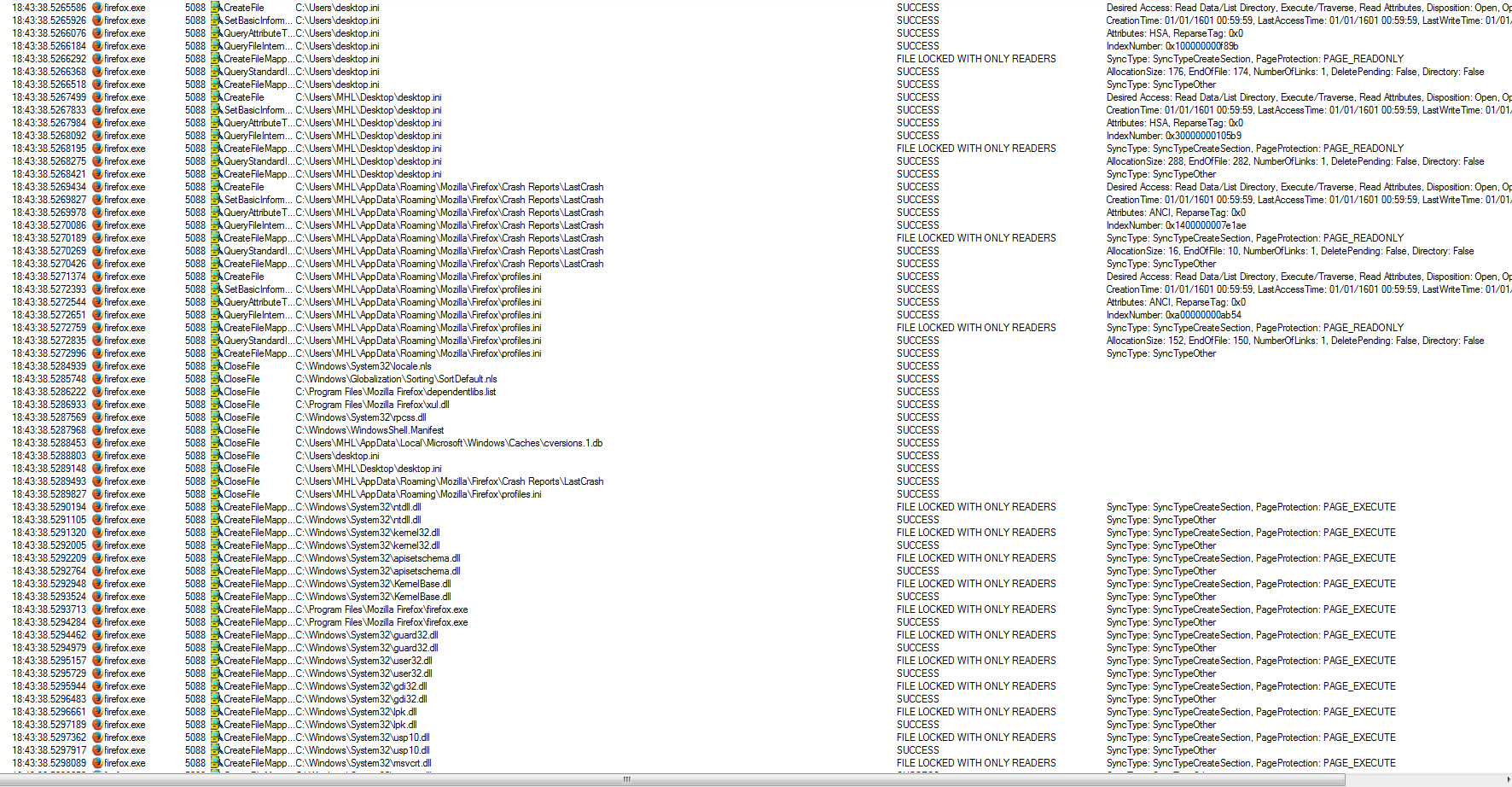Select SetBasicInform operation in row 18:43:38.5272393

pyautogui.click(x=258, y=289)
